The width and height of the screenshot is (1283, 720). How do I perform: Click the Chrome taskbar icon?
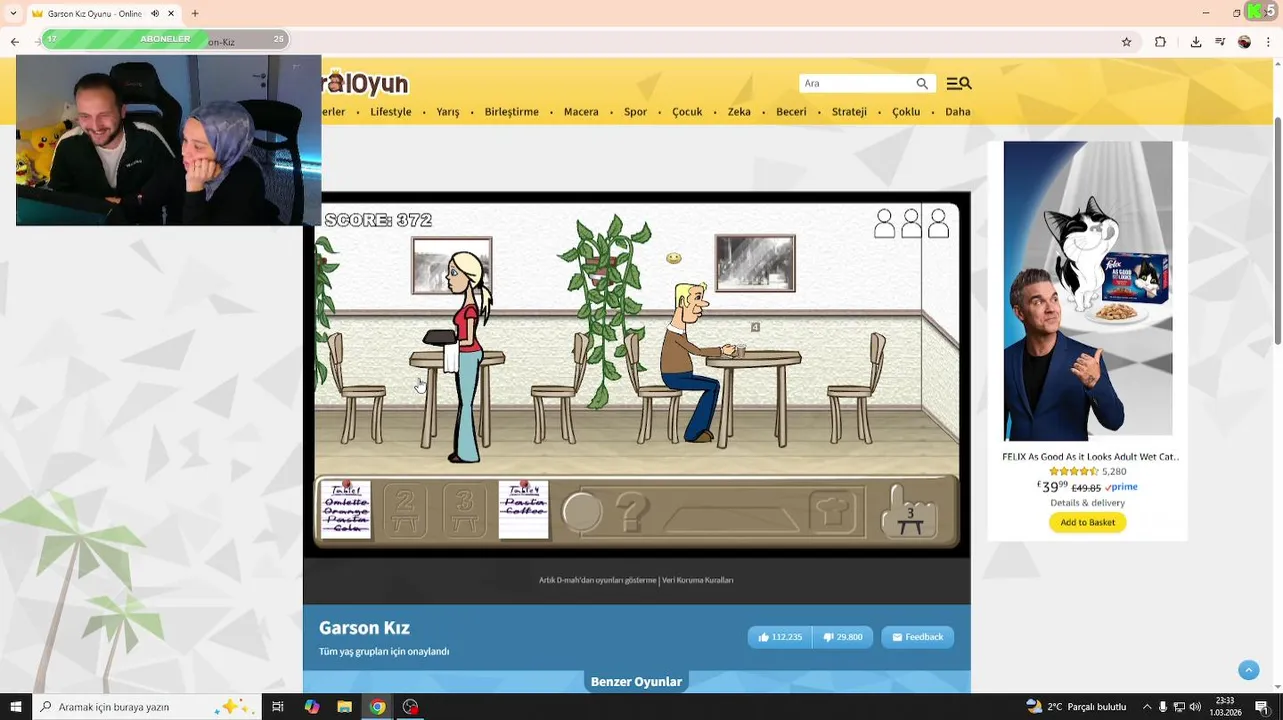(377, 707)
